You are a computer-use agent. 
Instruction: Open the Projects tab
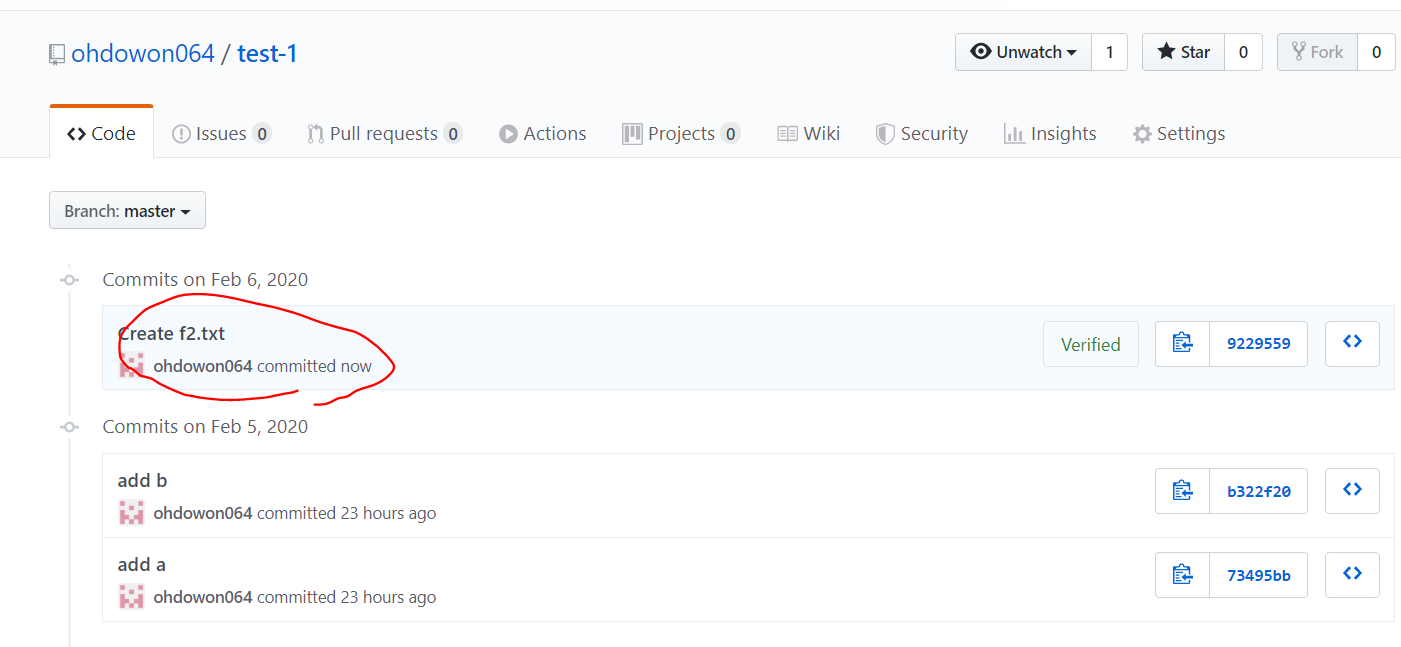coord(681,133)
